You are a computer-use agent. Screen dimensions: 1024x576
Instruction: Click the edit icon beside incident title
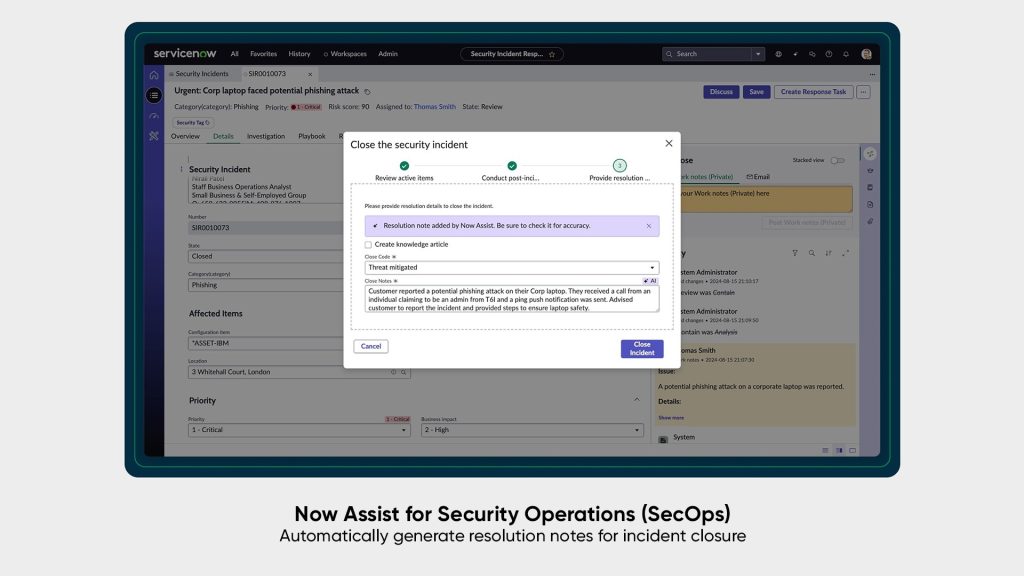pyautogui.click(x=367, y=91)
